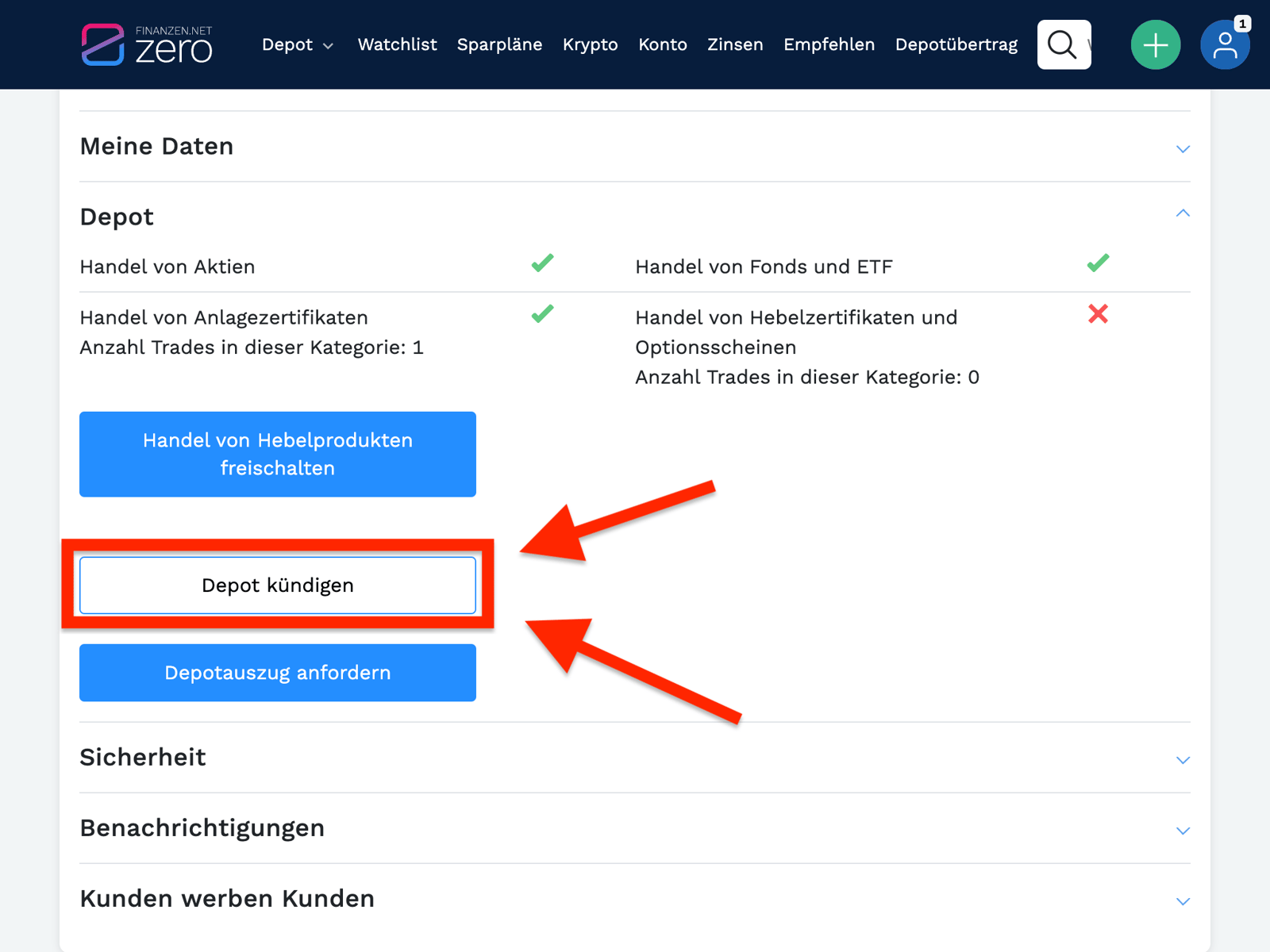Open the user account icon
Viewport: 1270px width, 952px height.
(1225, 48)
